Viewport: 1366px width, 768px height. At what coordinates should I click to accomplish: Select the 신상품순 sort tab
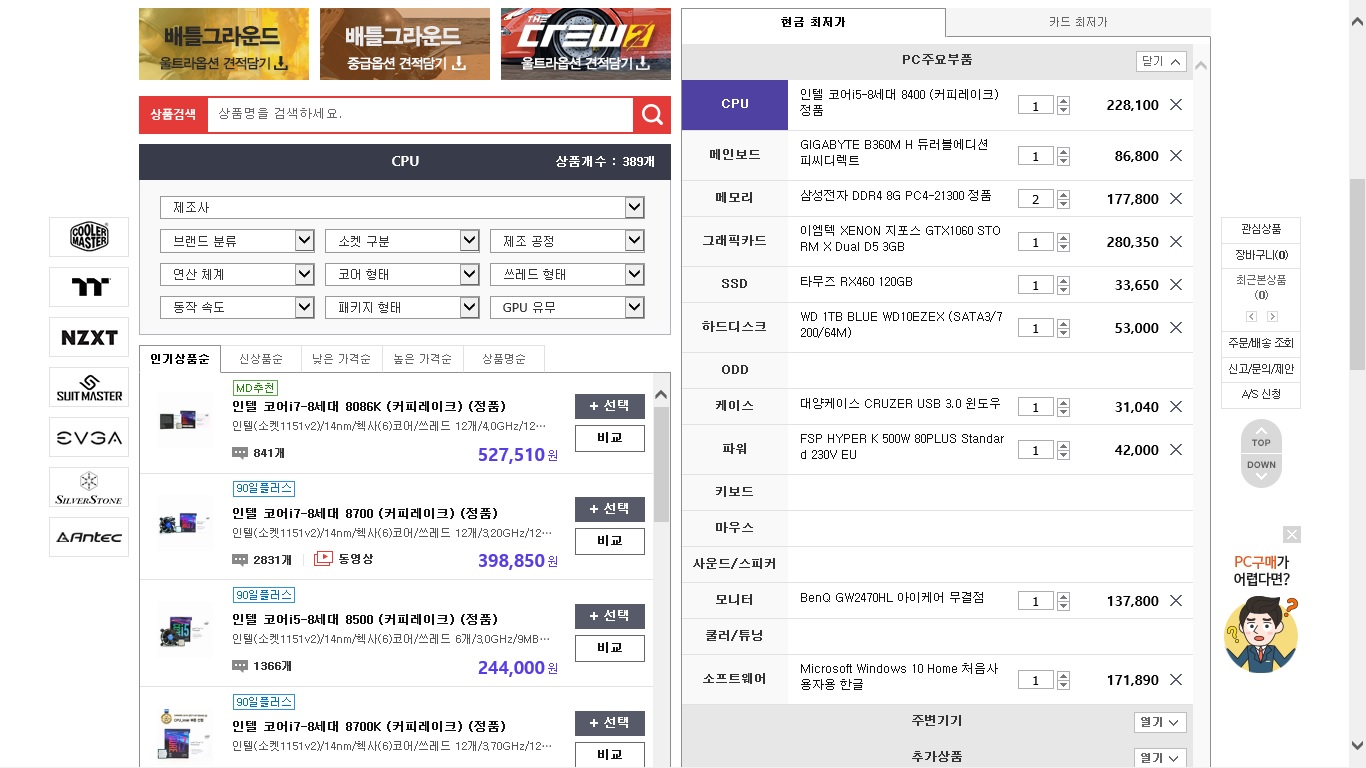pos(261,359)
